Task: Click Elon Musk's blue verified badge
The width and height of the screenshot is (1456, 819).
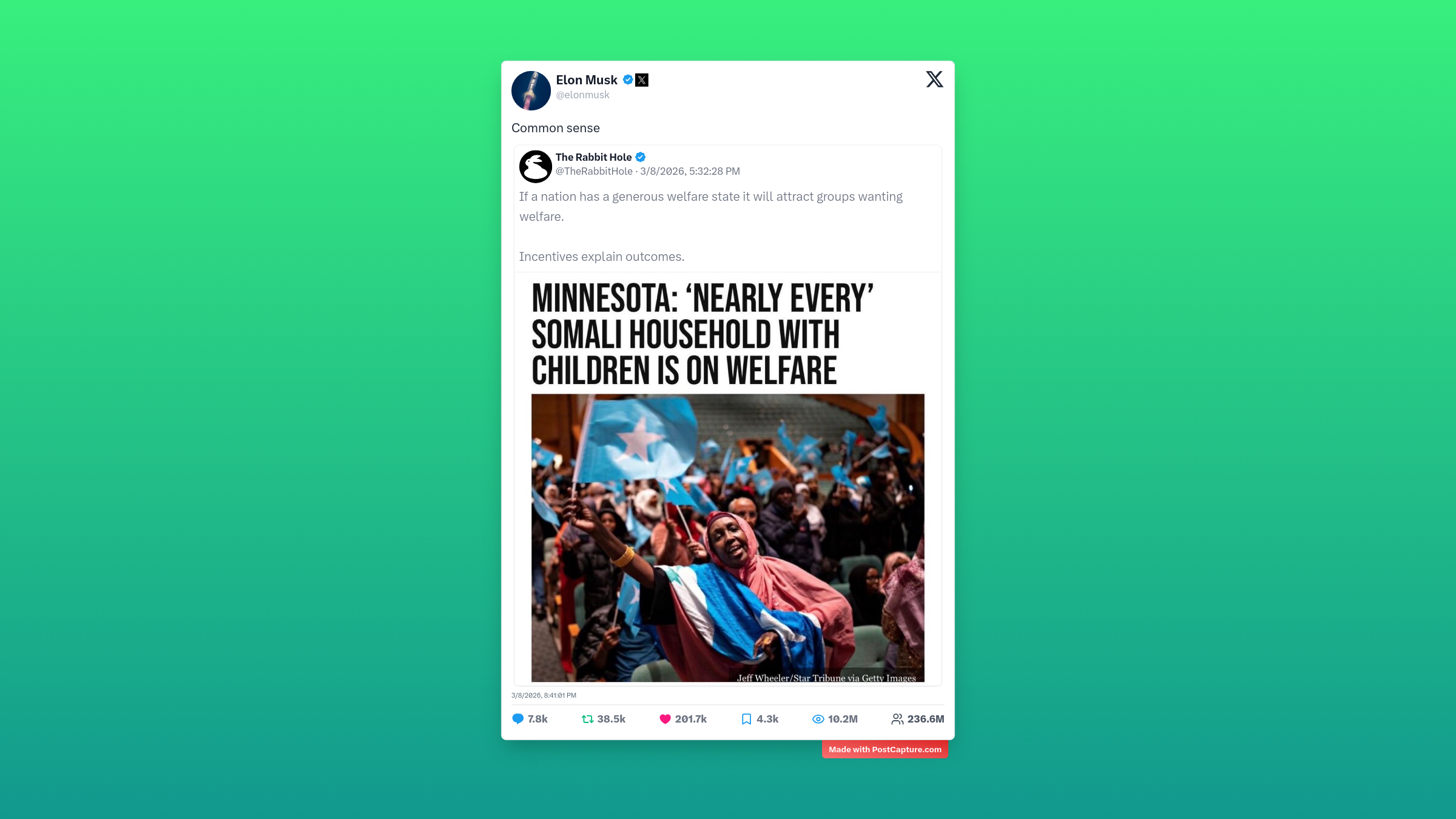Action: coord(628,79)
